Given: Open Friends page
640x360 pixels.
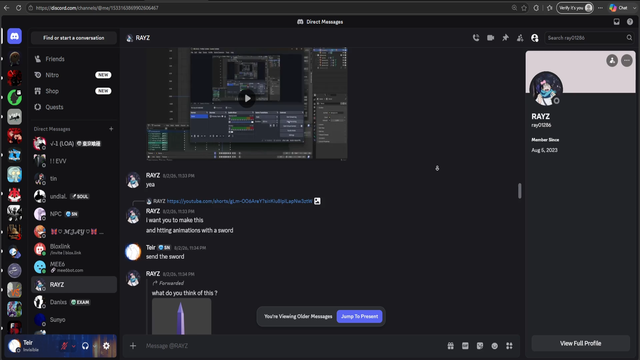Looking at the screenshot, I should click(74, 59).
